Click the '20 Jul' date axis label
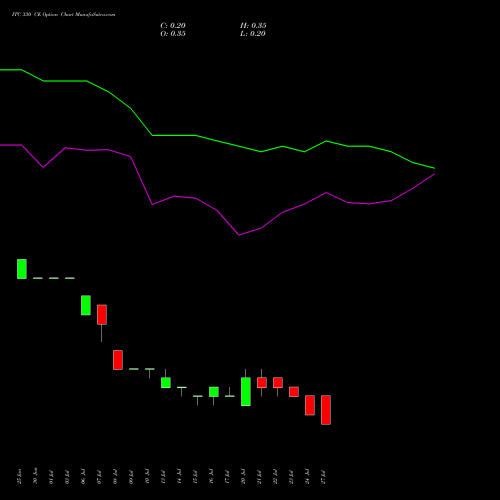This screenshot has height=500, width=500. click(243, 477)
